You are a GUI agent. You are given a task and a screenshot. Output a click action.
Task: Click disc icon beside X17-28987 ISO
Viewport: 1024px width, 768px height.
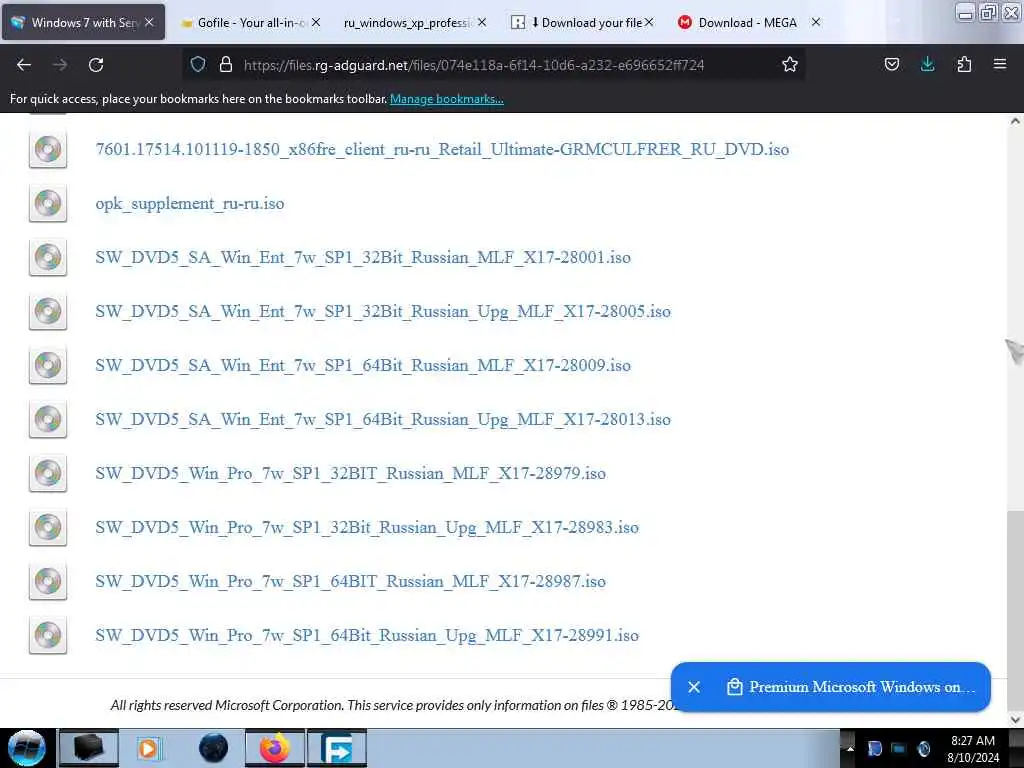click(48, 581)
